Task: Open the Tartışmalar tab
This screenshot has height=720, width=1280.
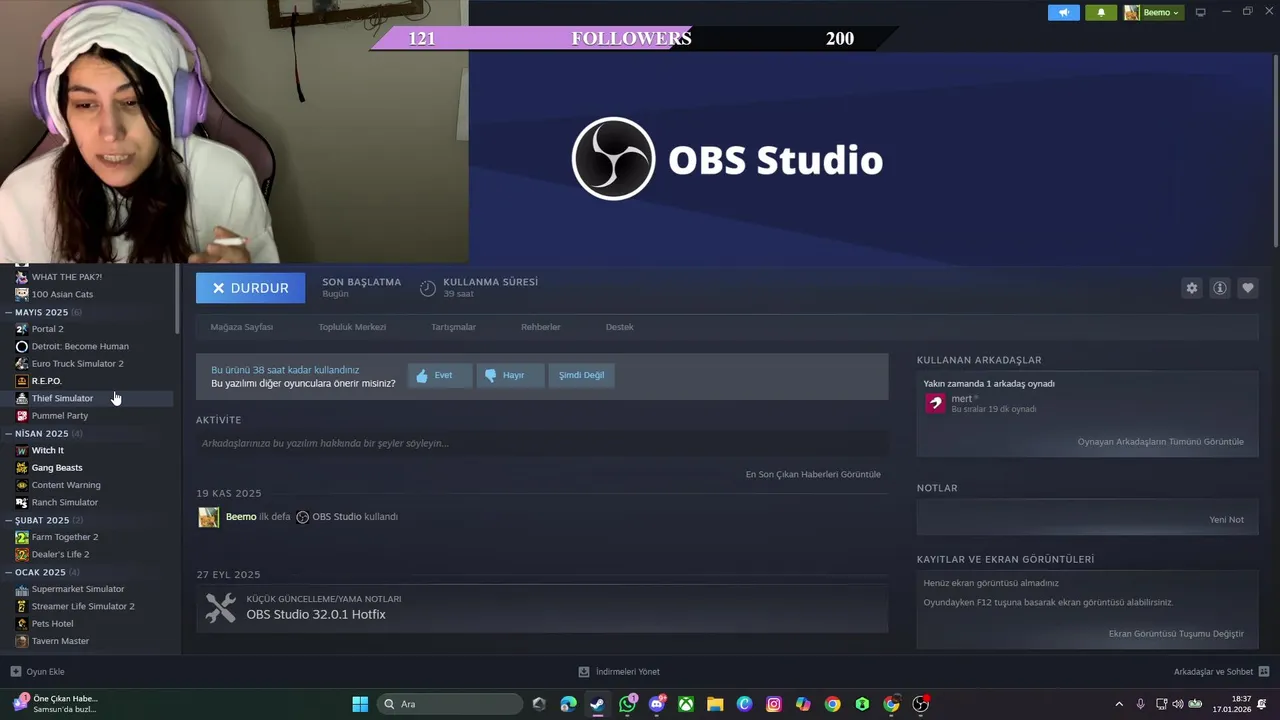Action: click(x=453, y=327)
